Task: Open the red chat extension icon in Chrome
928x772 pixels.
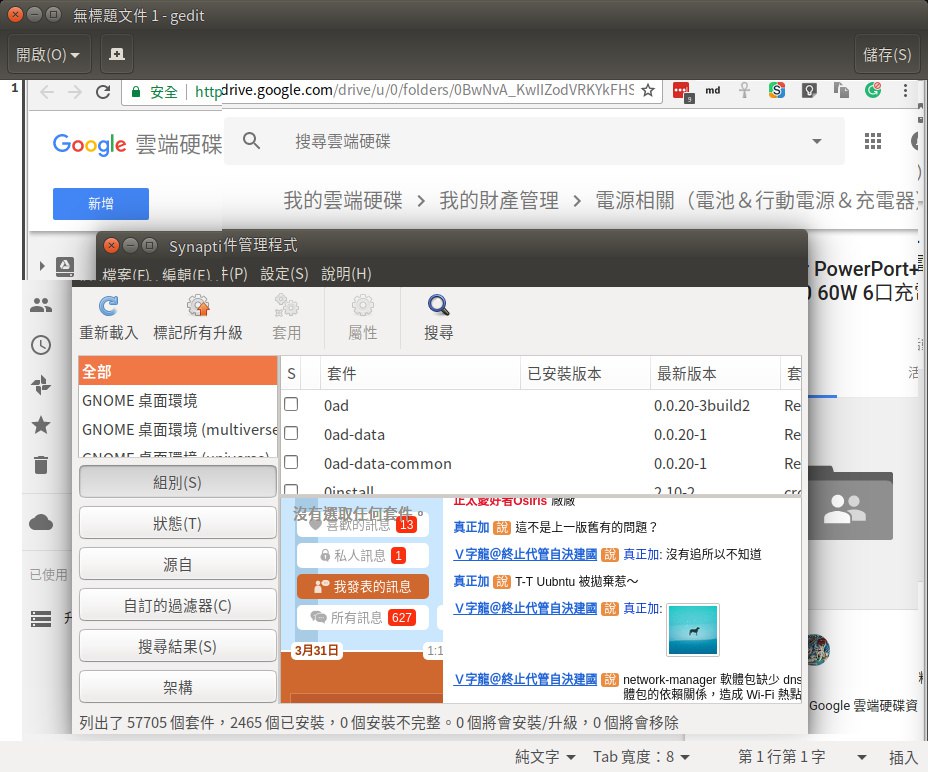Action: pyautogui.click(x=682, y=91)
